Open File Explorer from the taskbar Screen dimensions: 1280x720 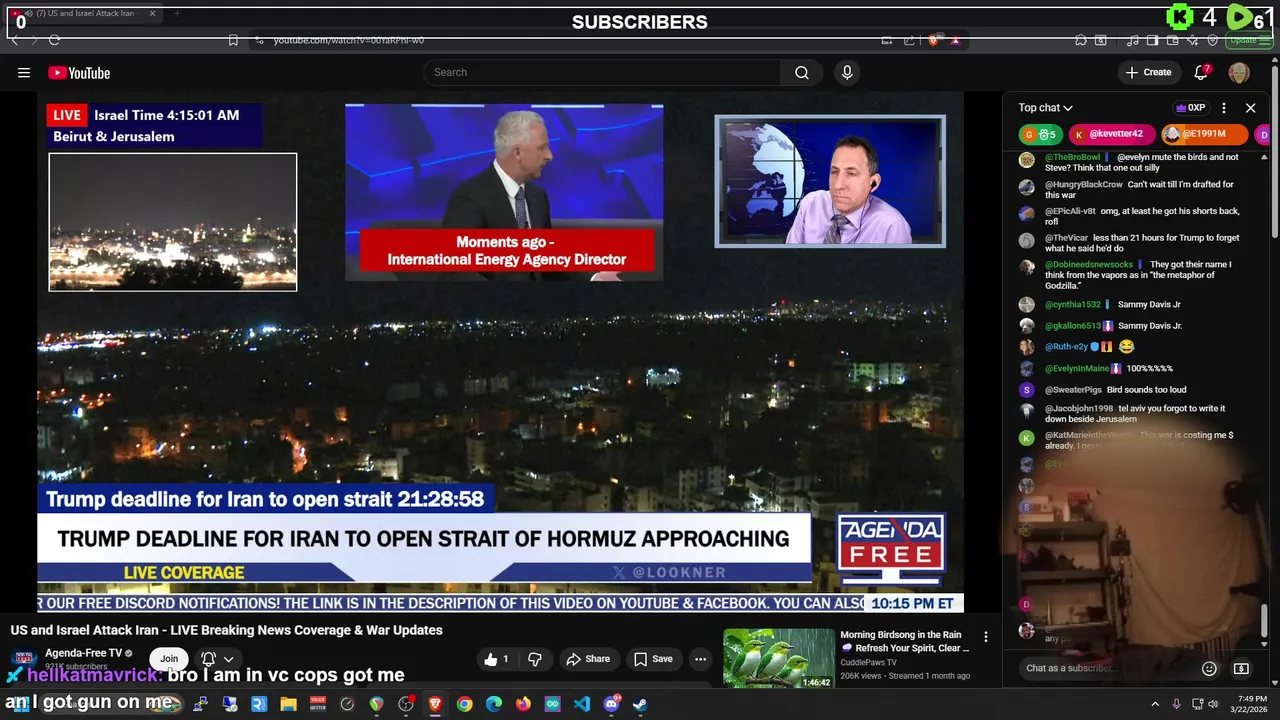(x=288, y=704)
